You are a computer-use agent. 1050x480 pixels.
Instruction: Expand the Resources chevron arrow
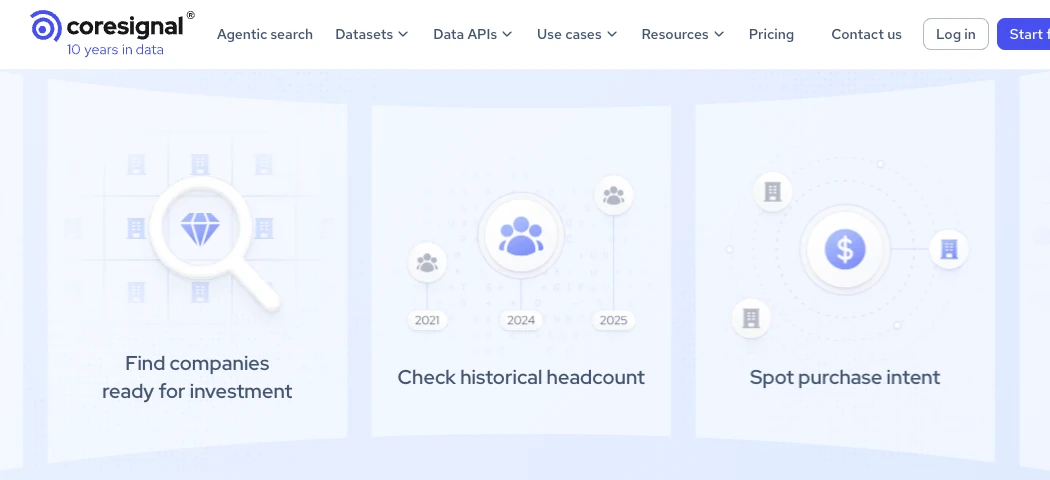[x=719, y=34]
